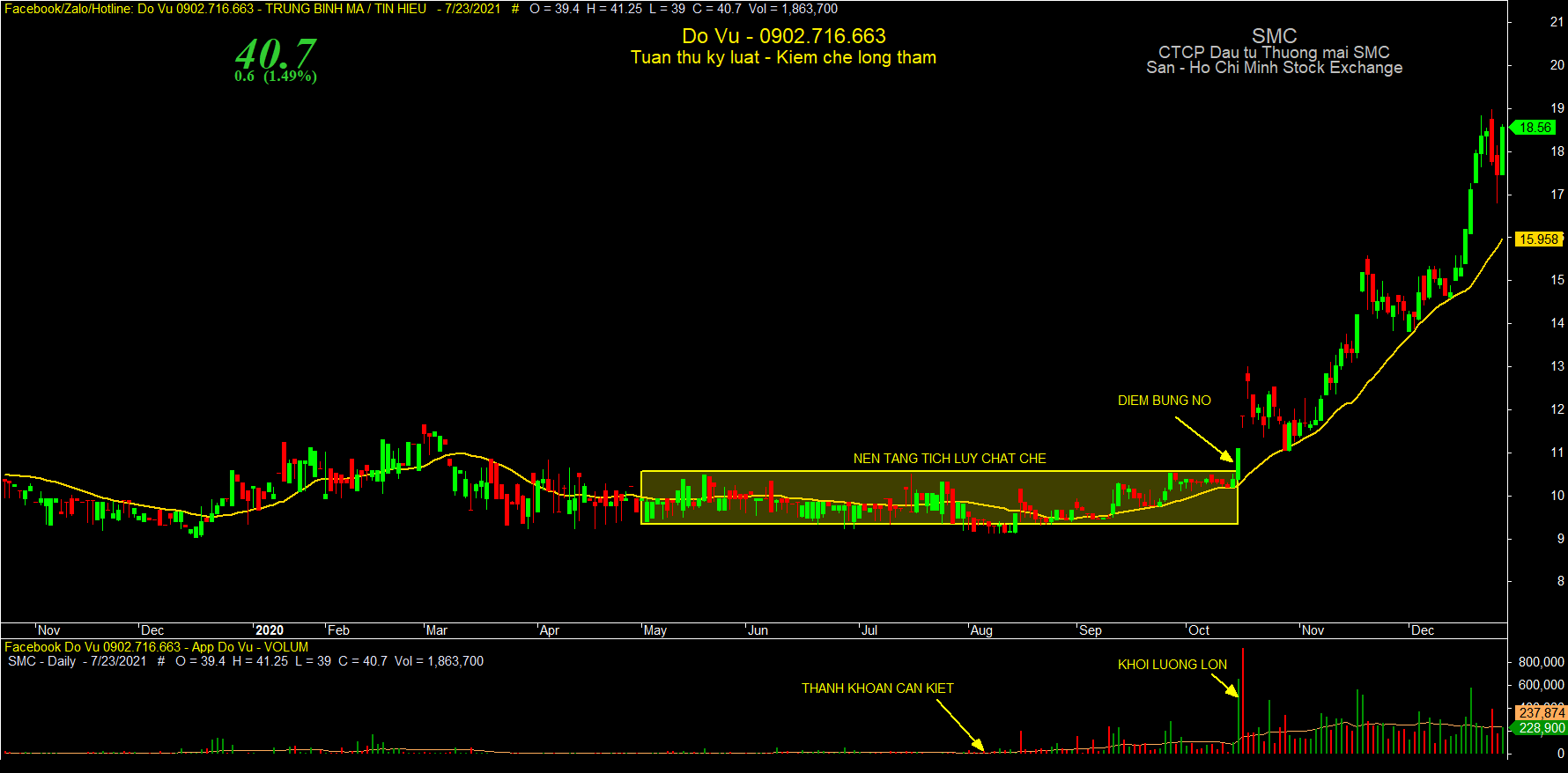1568x773 pixels.
Task: Select the May marker on date axis
Action: pos(655,630)
